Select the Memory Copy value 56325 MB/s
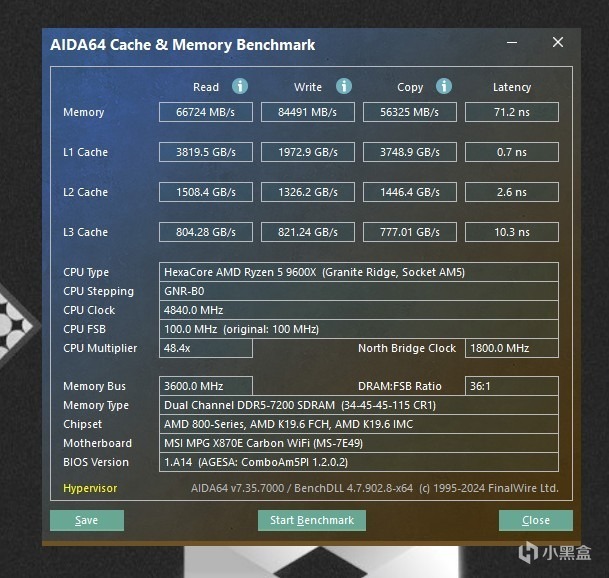 (410, 112)
